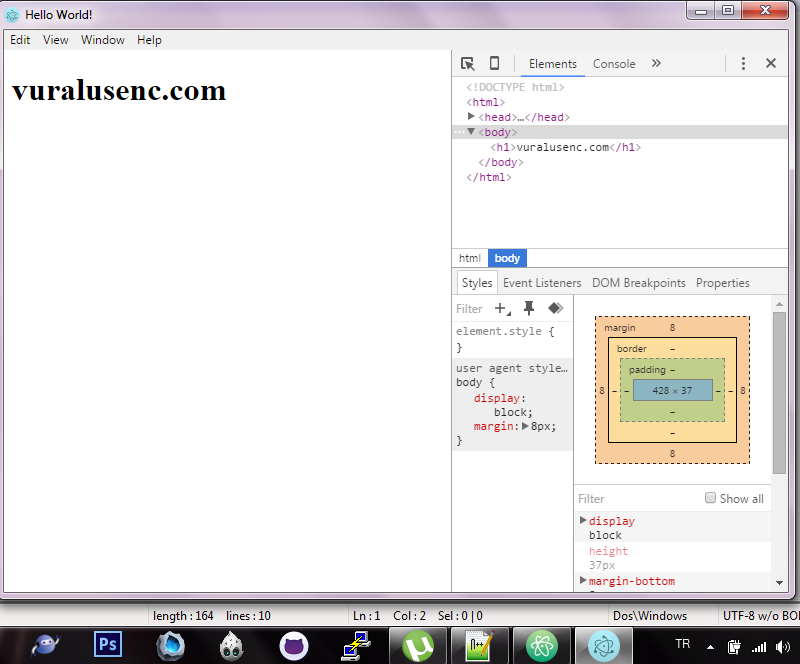Open DevTools customize menu (three dots)
Viewport: 800px width, 664px height.
click(743, 64)
